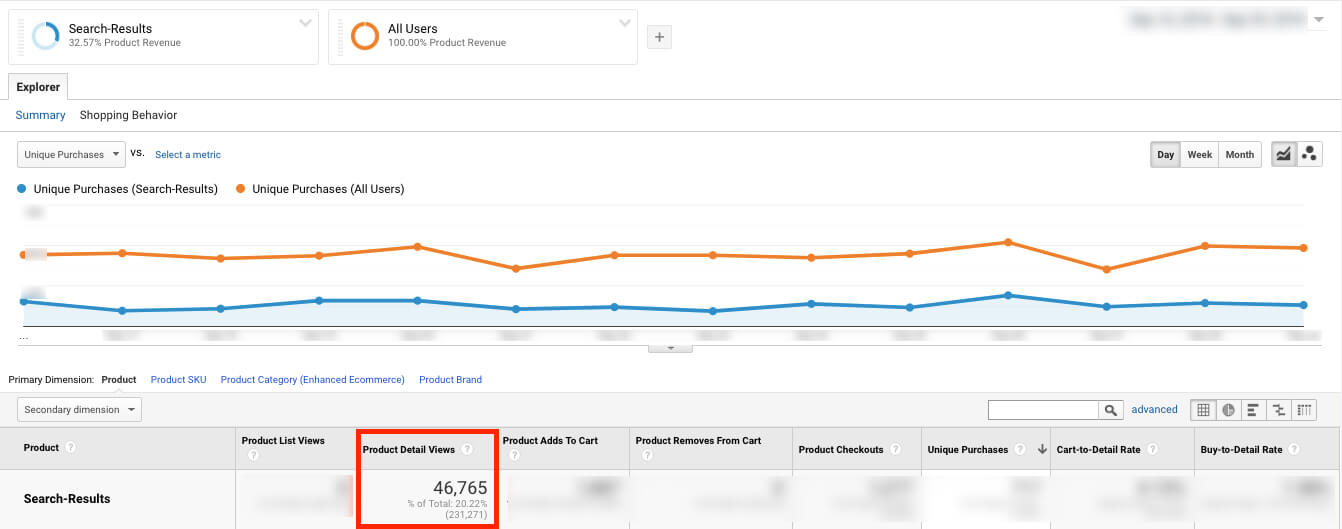Click the Select a metric link
Screen dimensions: 1342x529
point(188,155)
